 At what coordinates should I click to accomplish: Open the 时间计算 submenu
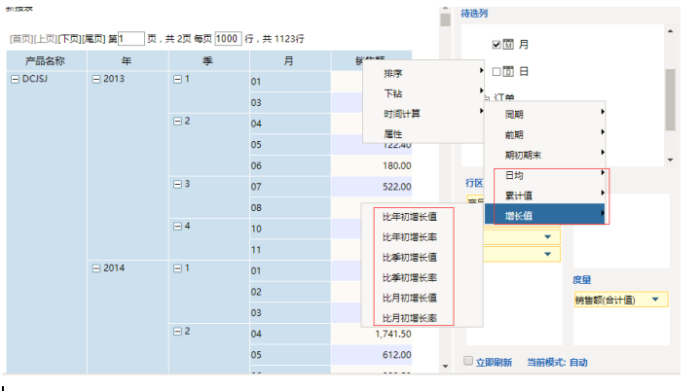pyautogui.click(x=423, y=114)
